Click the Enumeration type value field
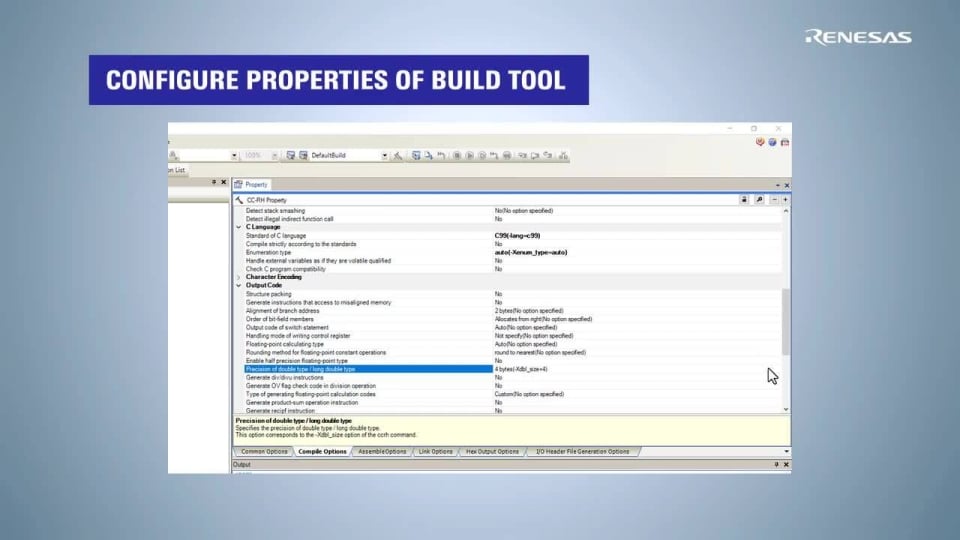Image resolution: width=960 pixels, height=540 pixels. tap(530, 252)
